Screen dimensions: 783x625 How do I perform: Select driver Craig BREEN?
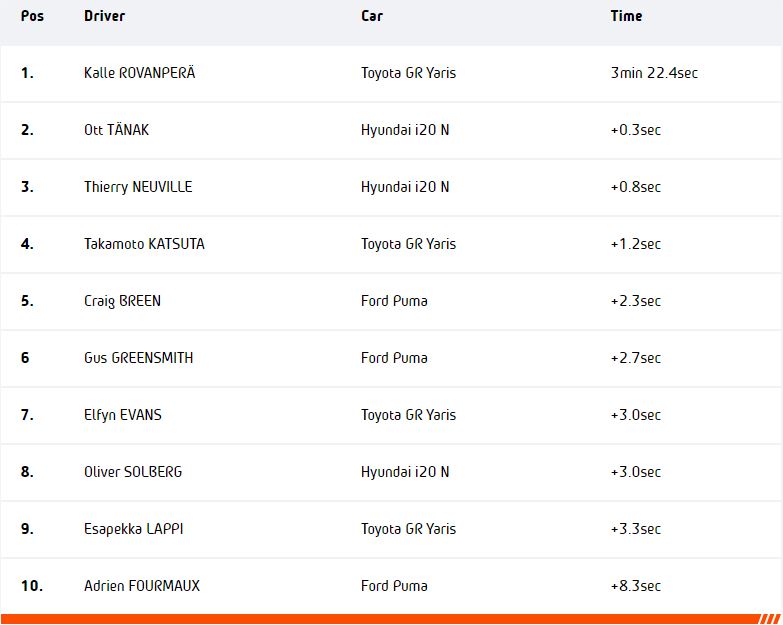[x=122, y=301]
